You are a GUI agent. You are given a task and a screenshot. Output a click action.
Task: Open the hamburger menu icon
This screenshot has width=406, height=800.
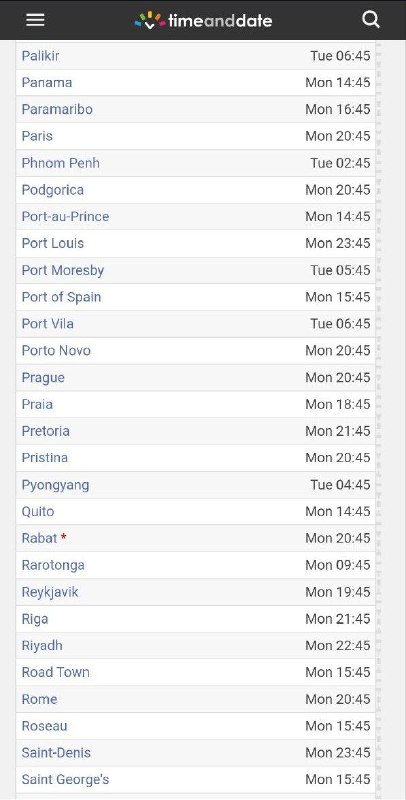click(35, 19)
